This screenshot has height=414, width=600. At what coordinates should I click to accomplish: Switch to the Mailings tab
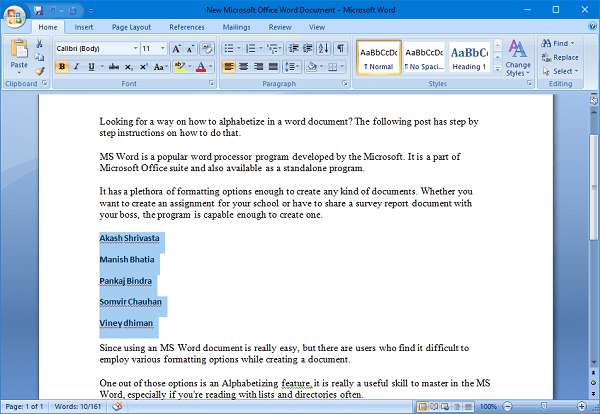(x=236, y=27)
